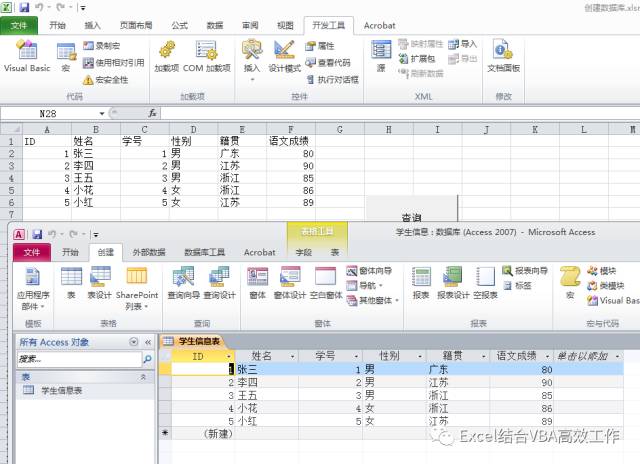Collapse the Access navigation pane
The image size is (640, 464).
[x=148, y=342]
